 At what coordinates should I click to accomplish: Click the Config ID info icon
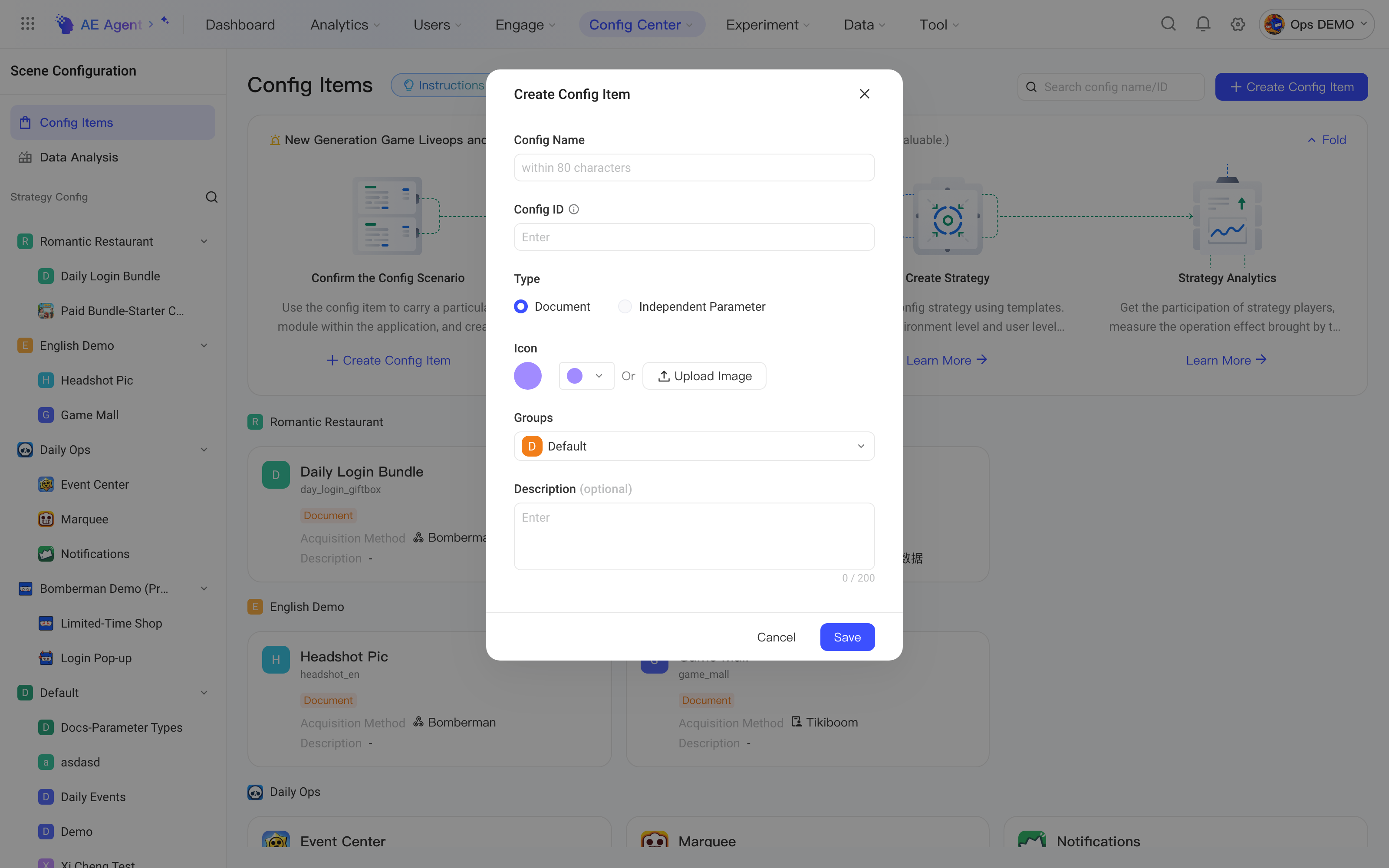pos(573,210)
